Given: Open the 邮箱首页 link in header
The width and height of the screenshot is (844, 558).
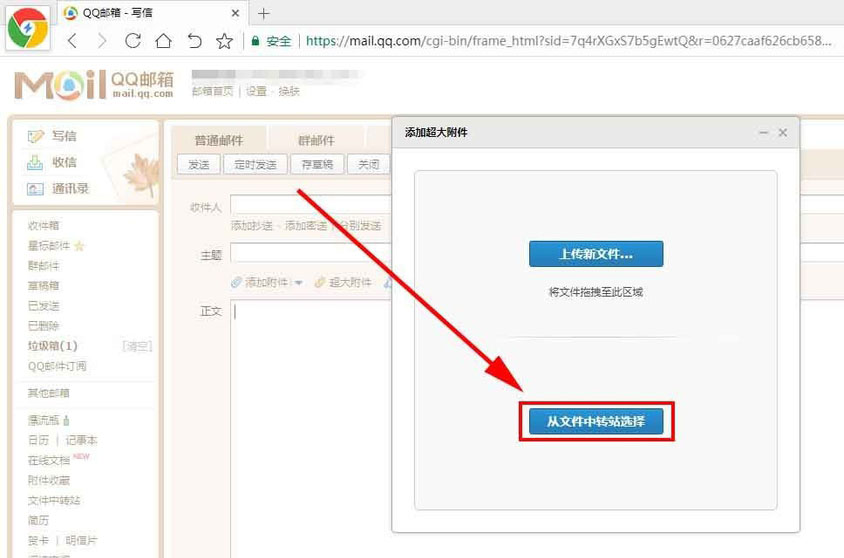Looking at the screenshot, I should coord(213,91).
